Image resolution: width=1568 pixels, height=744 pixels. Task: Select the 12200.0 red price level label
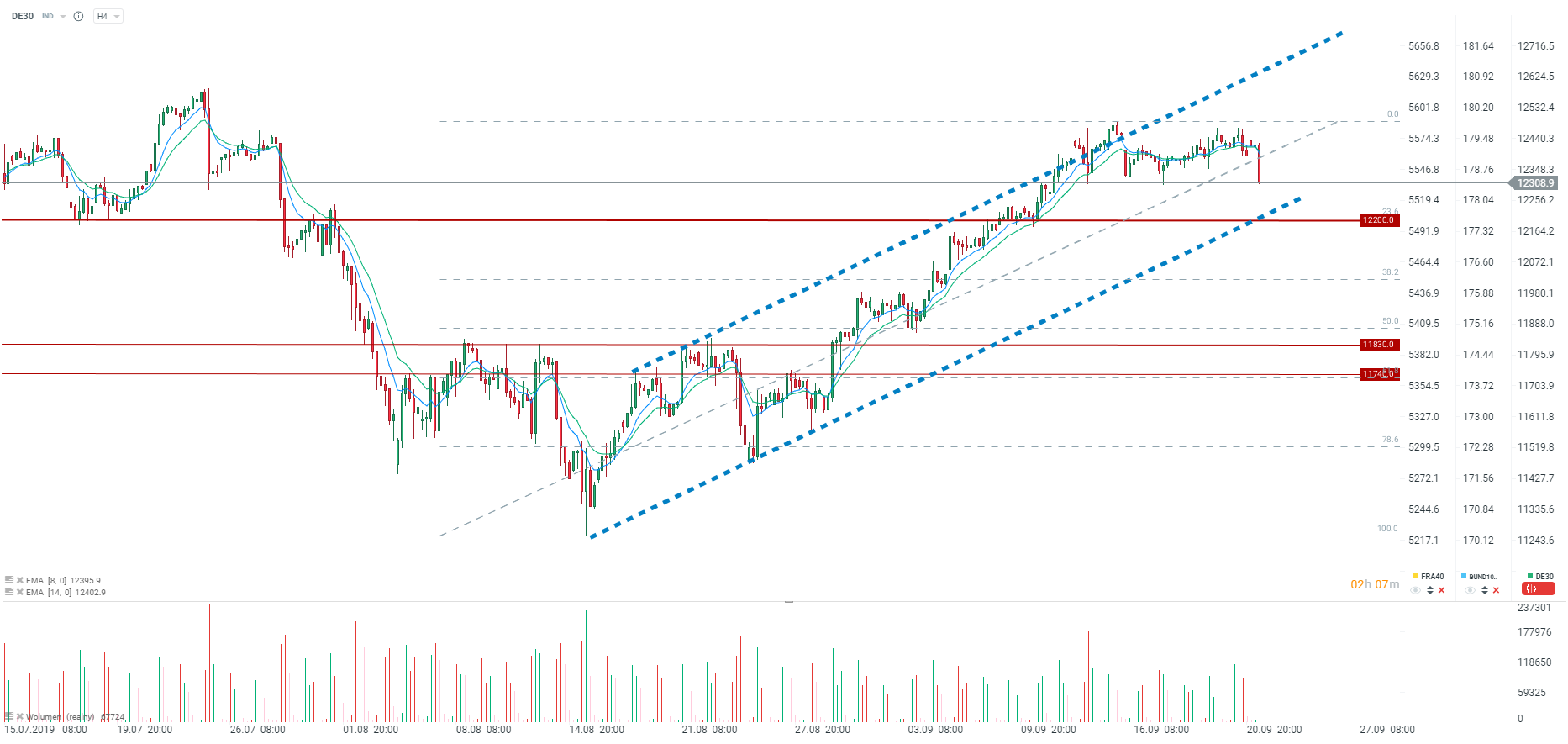pyautogui.click(x=1378, y=220)
